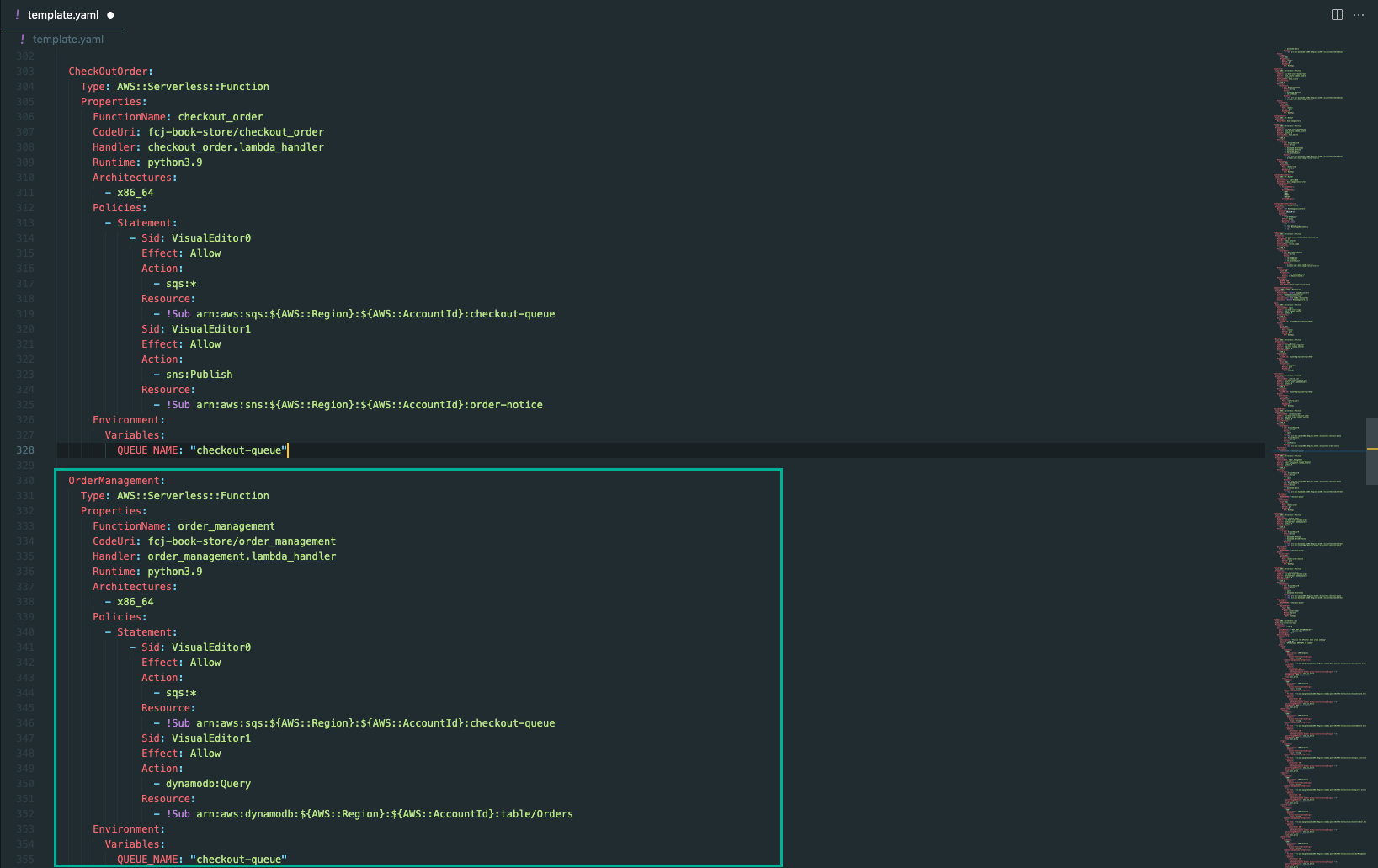The image size is (1378, 868).
Task: Click the 'dynamodb:Query' action
Action: click(208, 784)
